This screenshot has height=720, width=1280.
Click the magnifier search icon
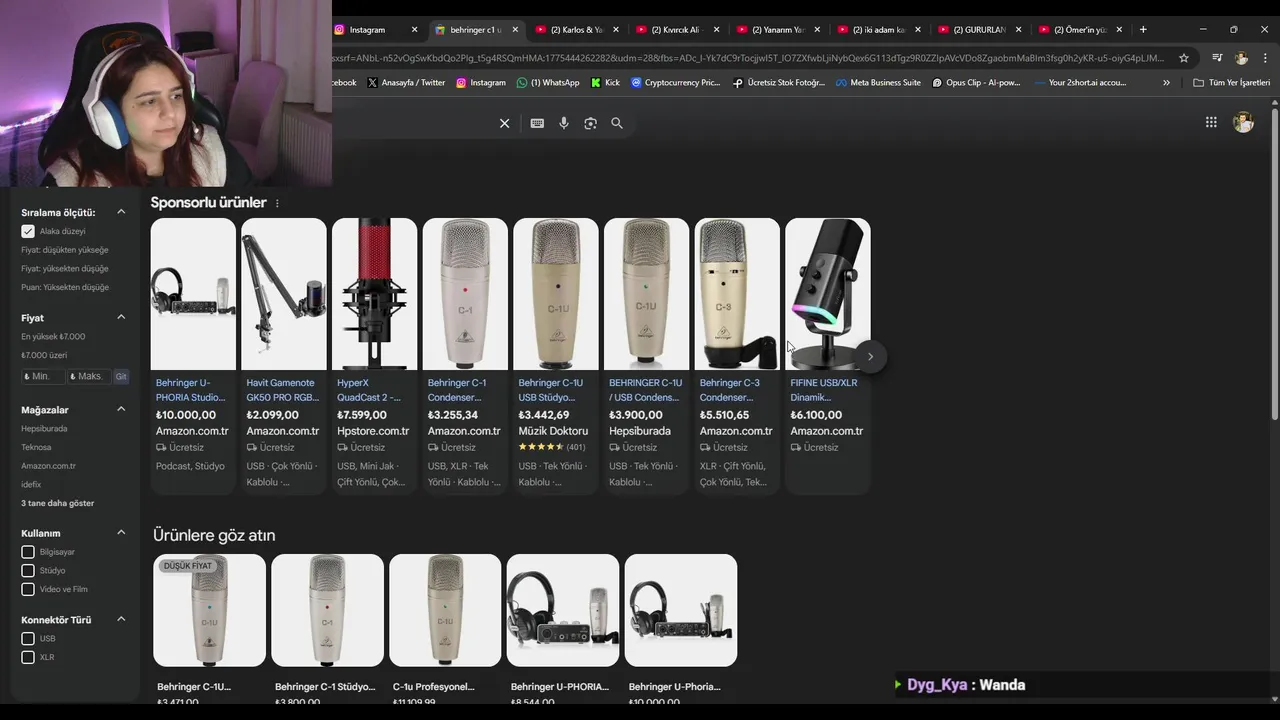pos(617,123)
